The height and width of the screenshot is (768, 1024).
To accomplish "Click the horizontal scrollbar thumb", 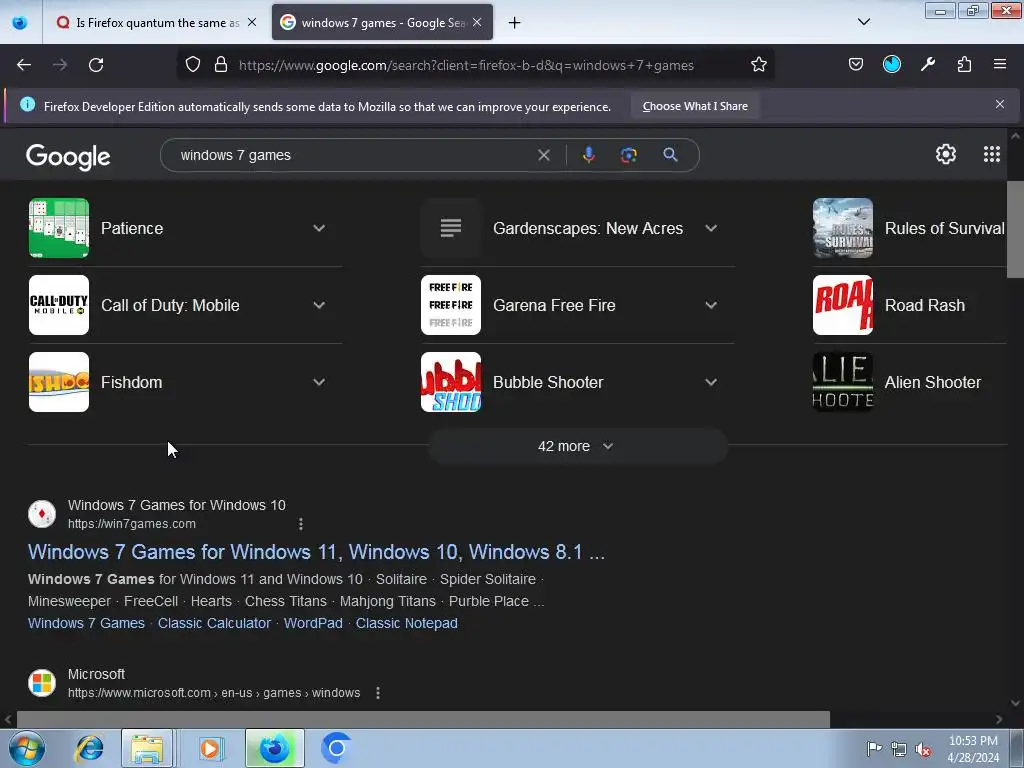I will click(423, 719).
